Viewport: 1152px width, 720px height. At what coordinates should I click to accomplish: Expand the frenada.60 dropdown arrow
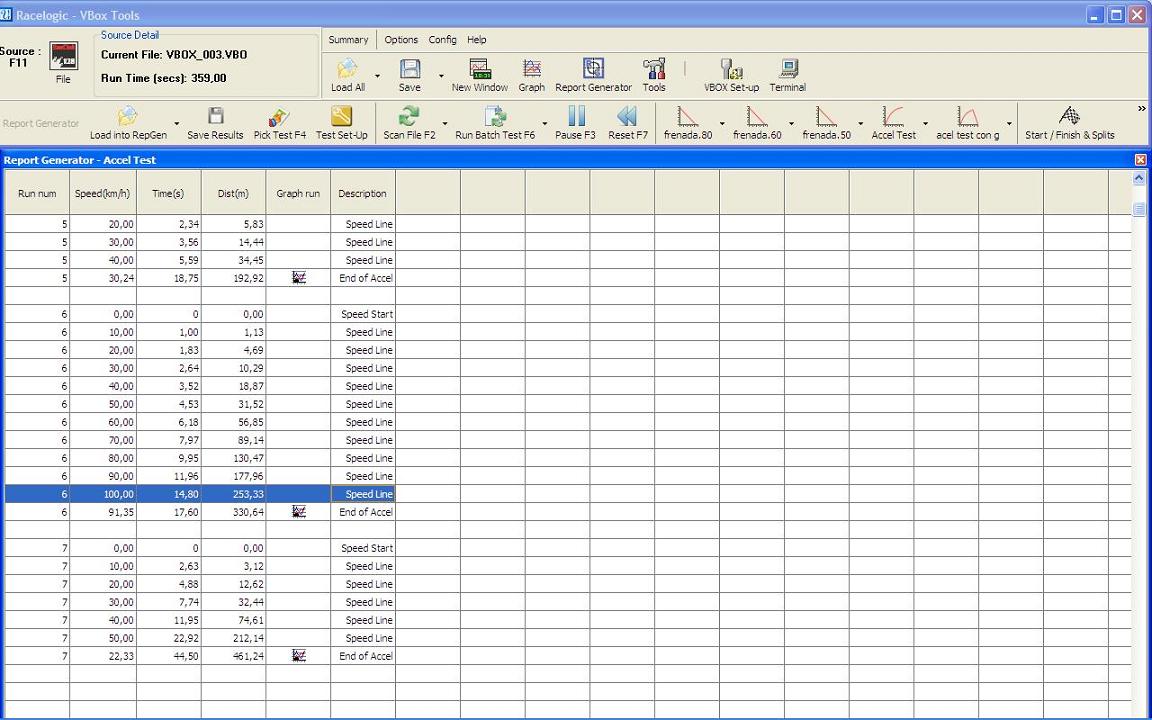(x=791, y=124)
